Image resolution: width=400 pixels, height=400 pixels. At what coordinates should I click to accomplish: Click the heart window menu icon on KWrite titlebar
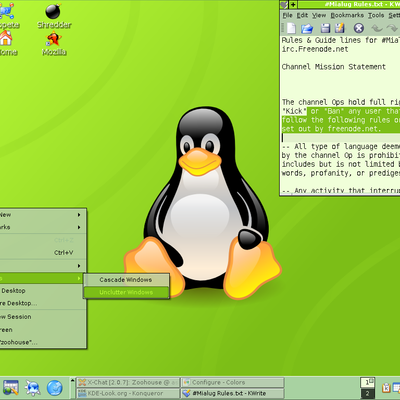click(x=284, y=5)
